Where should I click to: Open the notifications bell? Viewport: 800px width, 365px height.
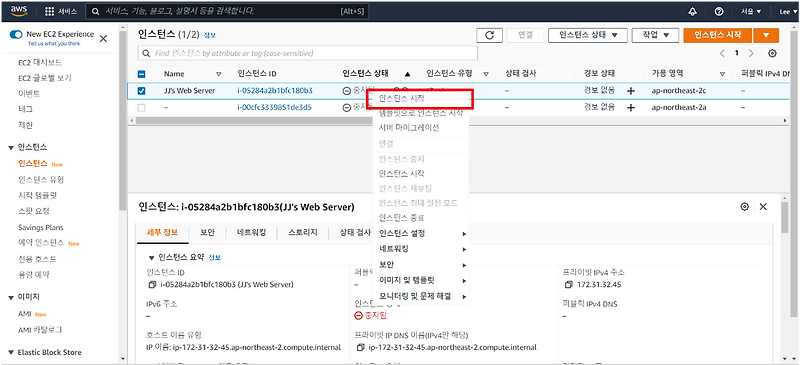pos(692,11)
